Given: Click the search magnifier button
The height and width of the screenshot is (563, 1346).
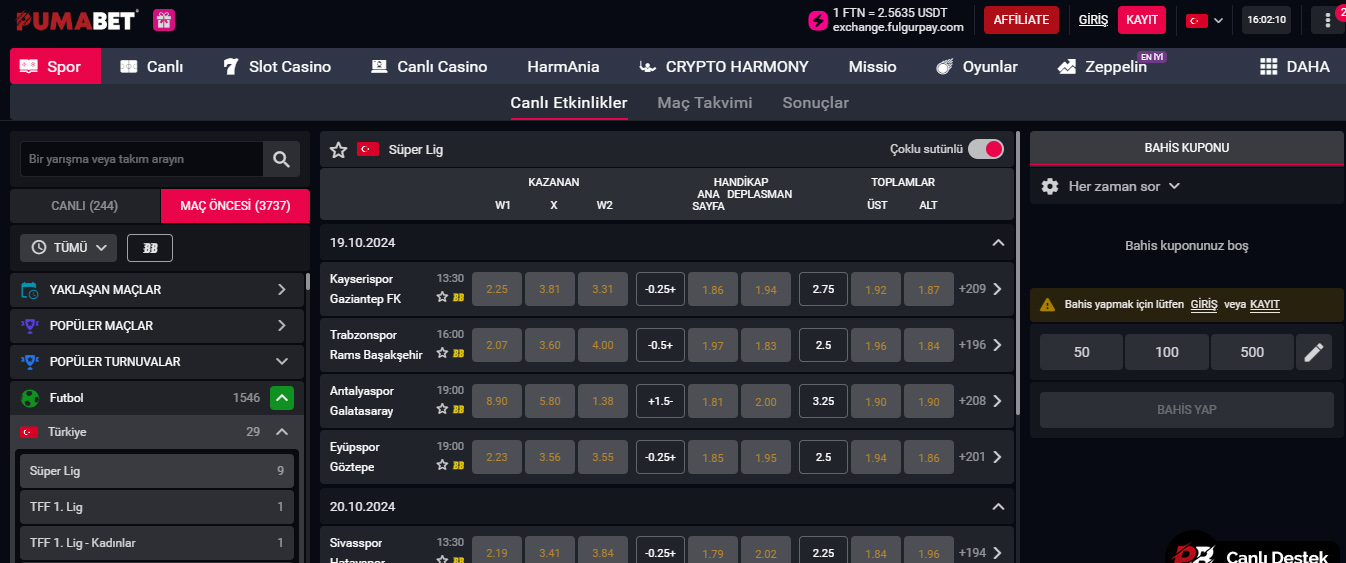Looking at the screenshot, I should click(281, 159).
